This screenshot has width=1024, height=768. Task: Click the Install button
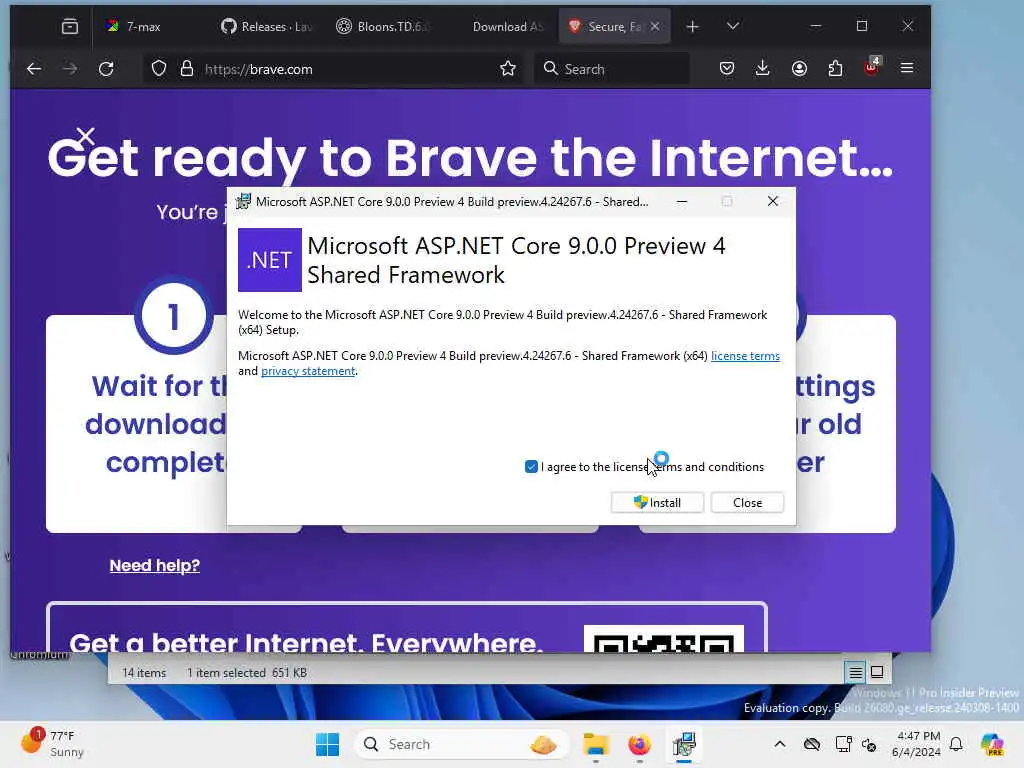tap(657, 503)
